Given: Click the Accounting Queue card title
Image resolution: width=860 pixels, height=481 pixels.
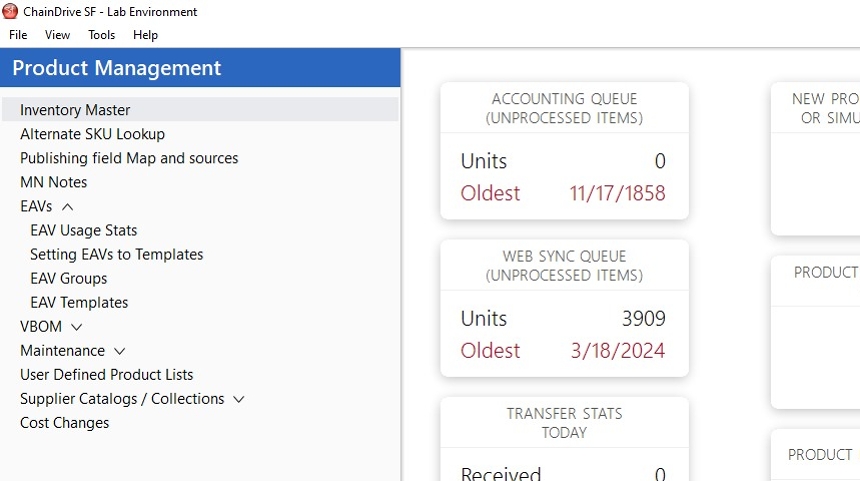Looking at the screenshot, I should (x=564, y=108).
